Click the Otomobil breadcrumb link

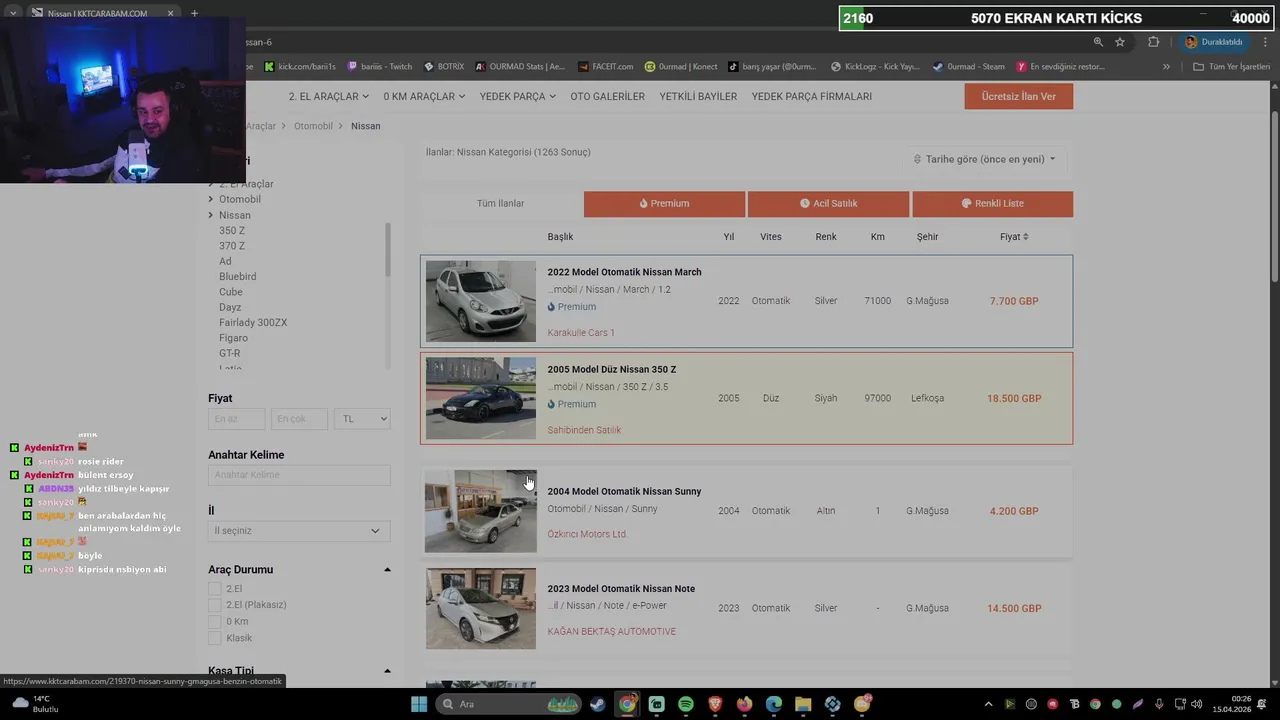[x=313, y=126]
